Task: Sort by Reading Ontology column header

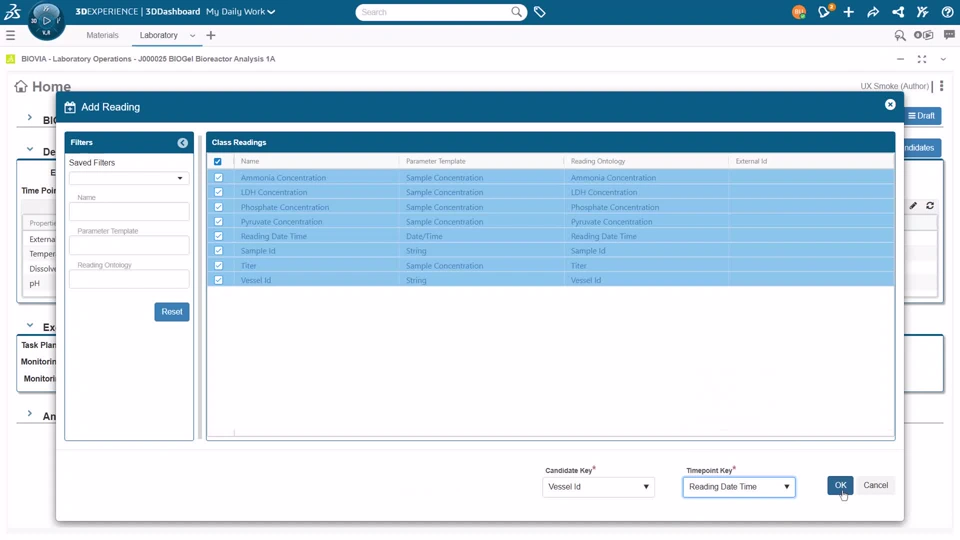Action: pyautogui.click(x=598, y=161)
